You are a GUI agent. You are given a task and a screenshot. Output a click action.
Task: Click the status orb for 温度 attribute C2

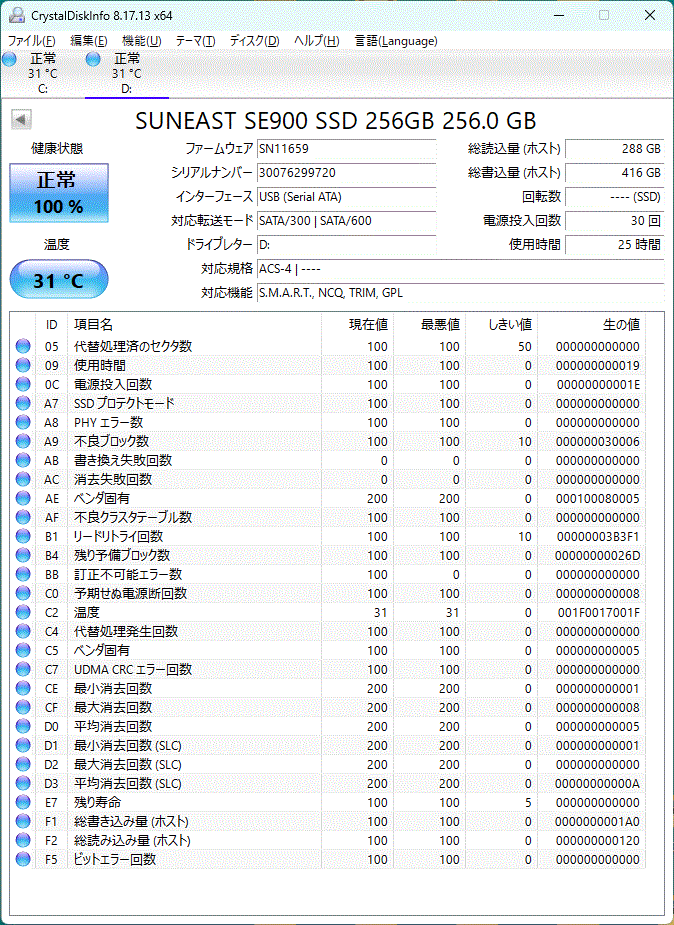[x=23, y=612]
